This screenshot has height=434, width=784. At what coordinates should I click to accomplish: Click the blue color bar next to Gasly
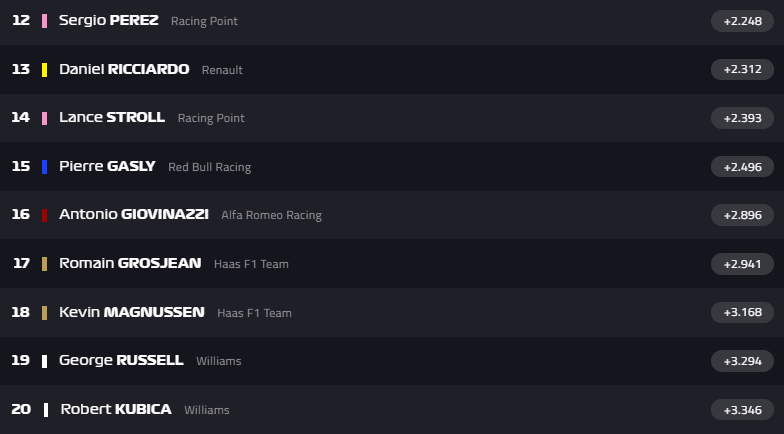pos(45,167)
